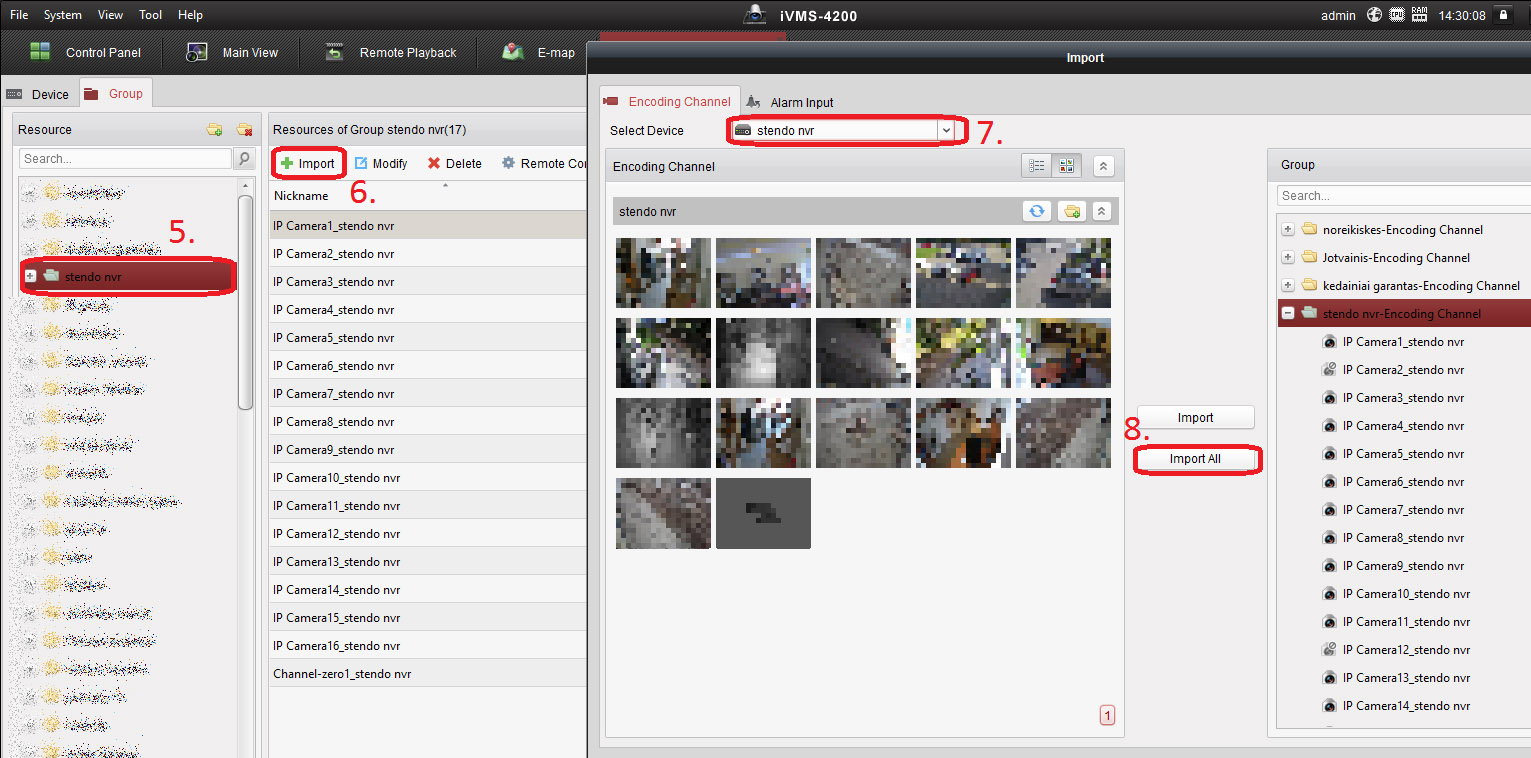Expand noreikiskes-Encoding Channel group
Viewport: 1531px width, 758px height.
pos(1288,230)
